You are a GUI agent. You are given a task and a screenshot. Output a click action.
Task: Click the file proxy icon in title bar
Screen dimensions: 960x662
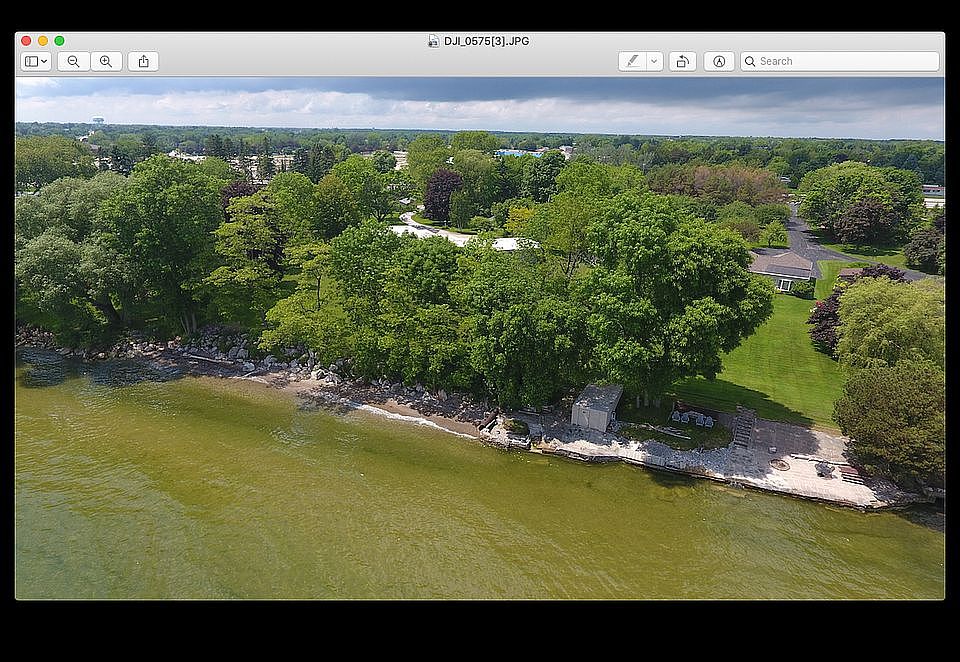[433, 41]
